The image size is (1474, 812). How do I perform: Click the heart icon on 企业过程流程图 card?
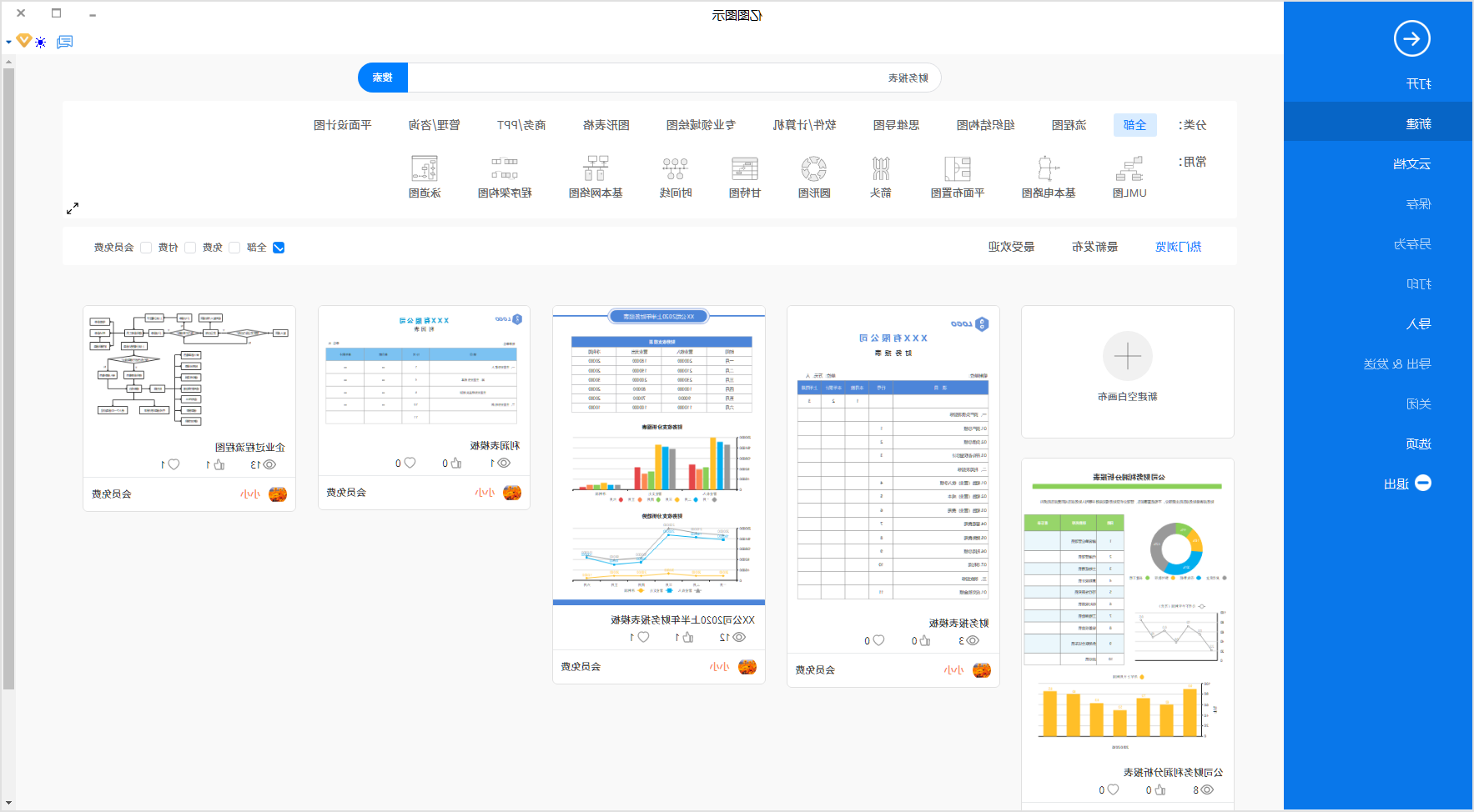coord(174,464)
